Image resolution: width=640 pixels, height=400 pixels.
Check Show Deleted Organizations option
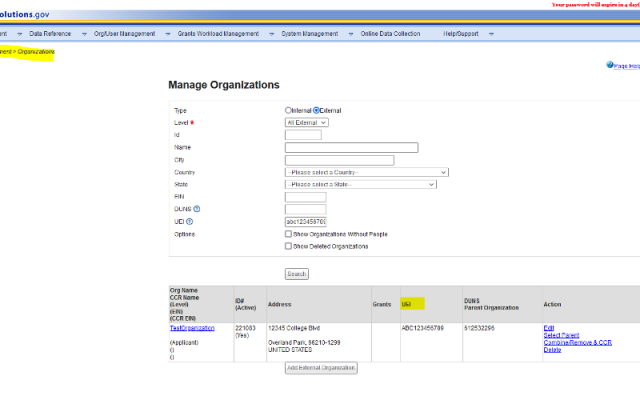pyautogui.click(x=289, y=245)
